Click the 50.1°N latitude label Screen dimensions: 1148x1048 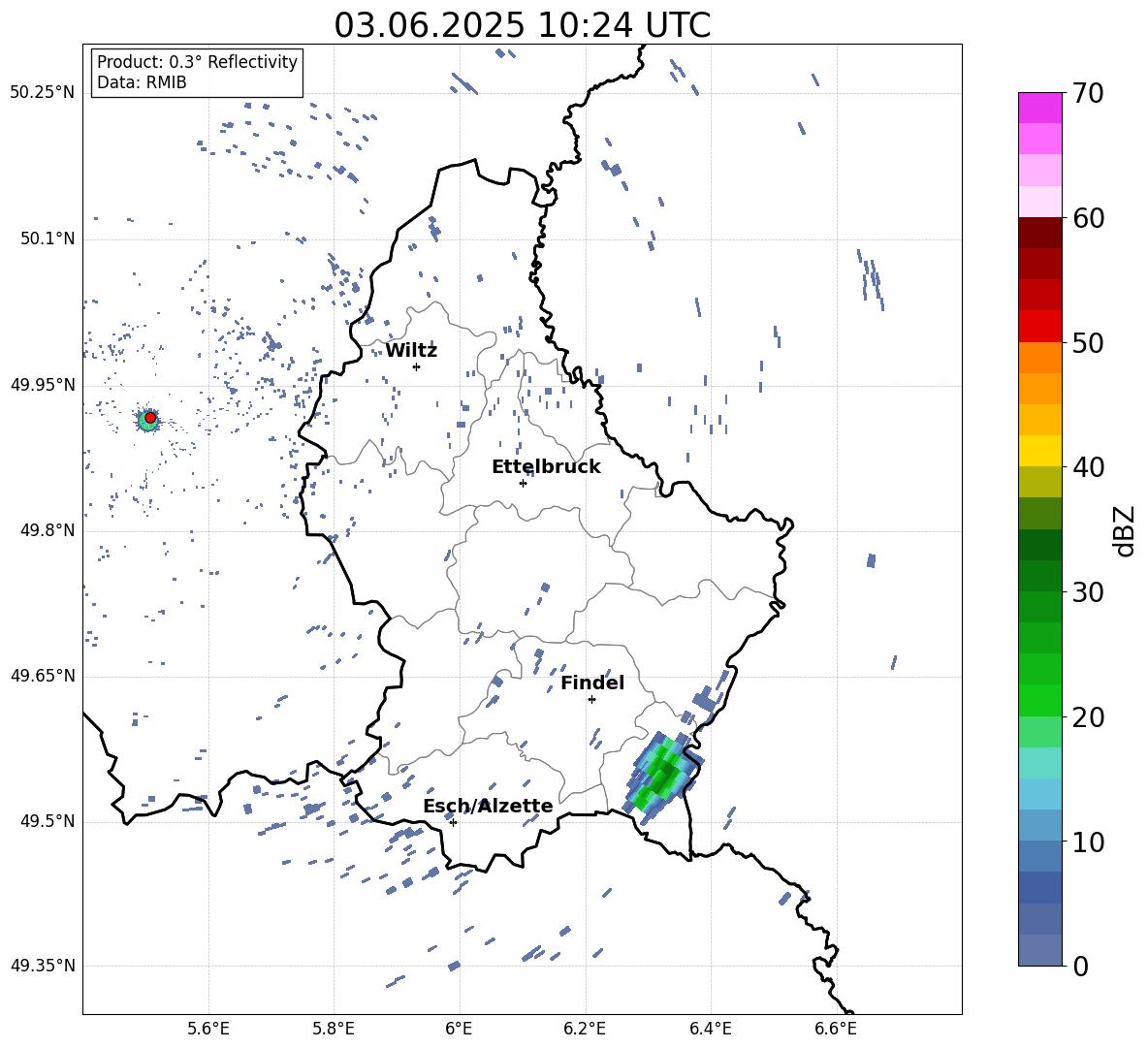coord(47,239)
